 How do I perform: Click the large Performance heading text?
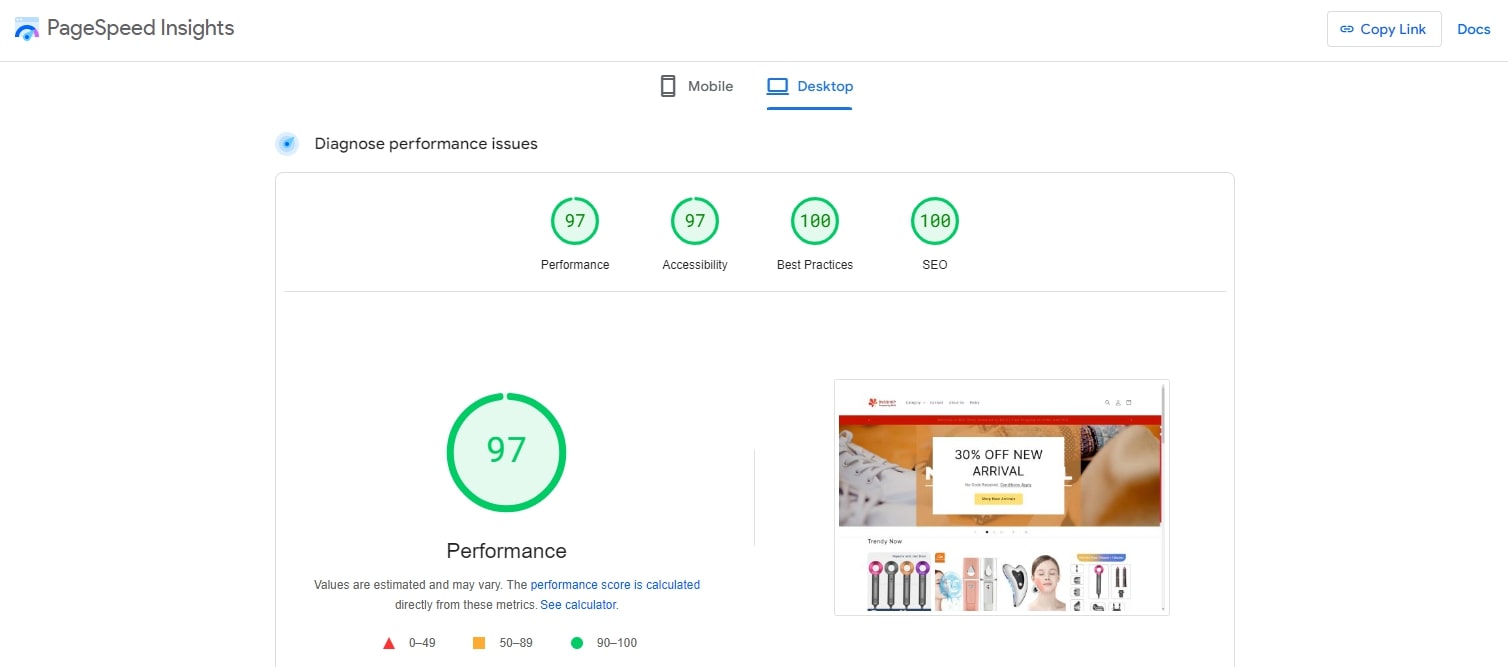tap(506, 551)
